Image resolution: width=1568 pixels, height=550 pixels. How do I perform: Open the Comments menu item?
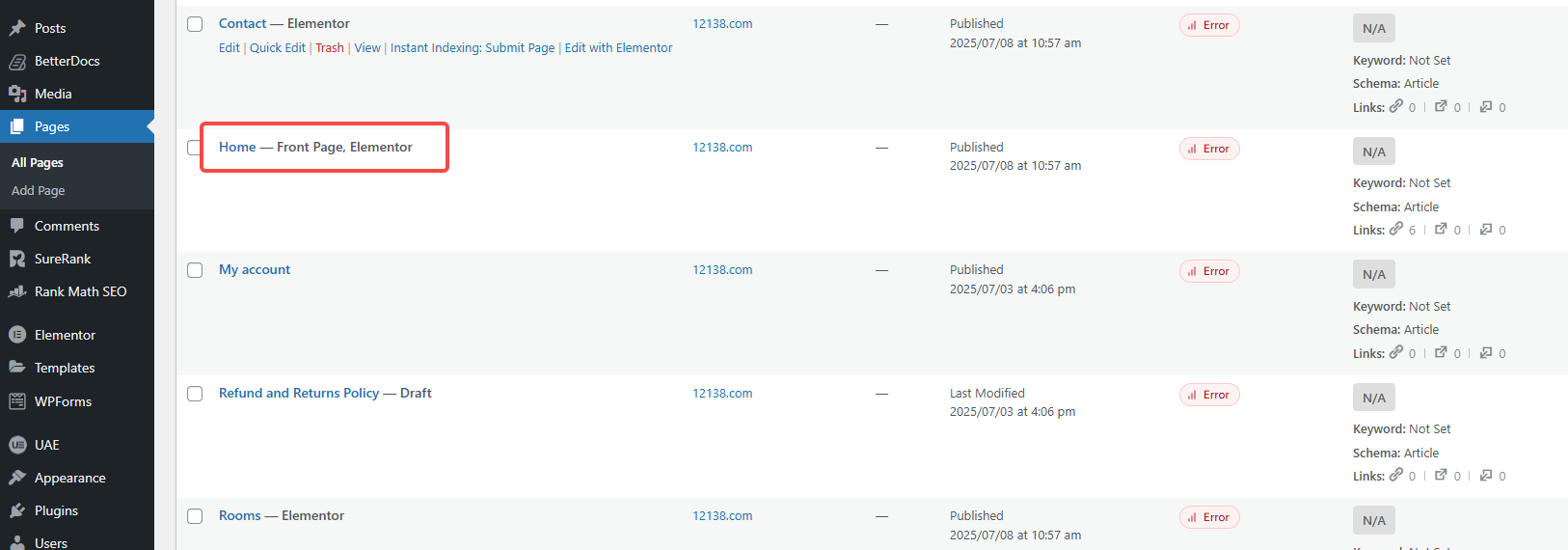(x=67, y=226)
